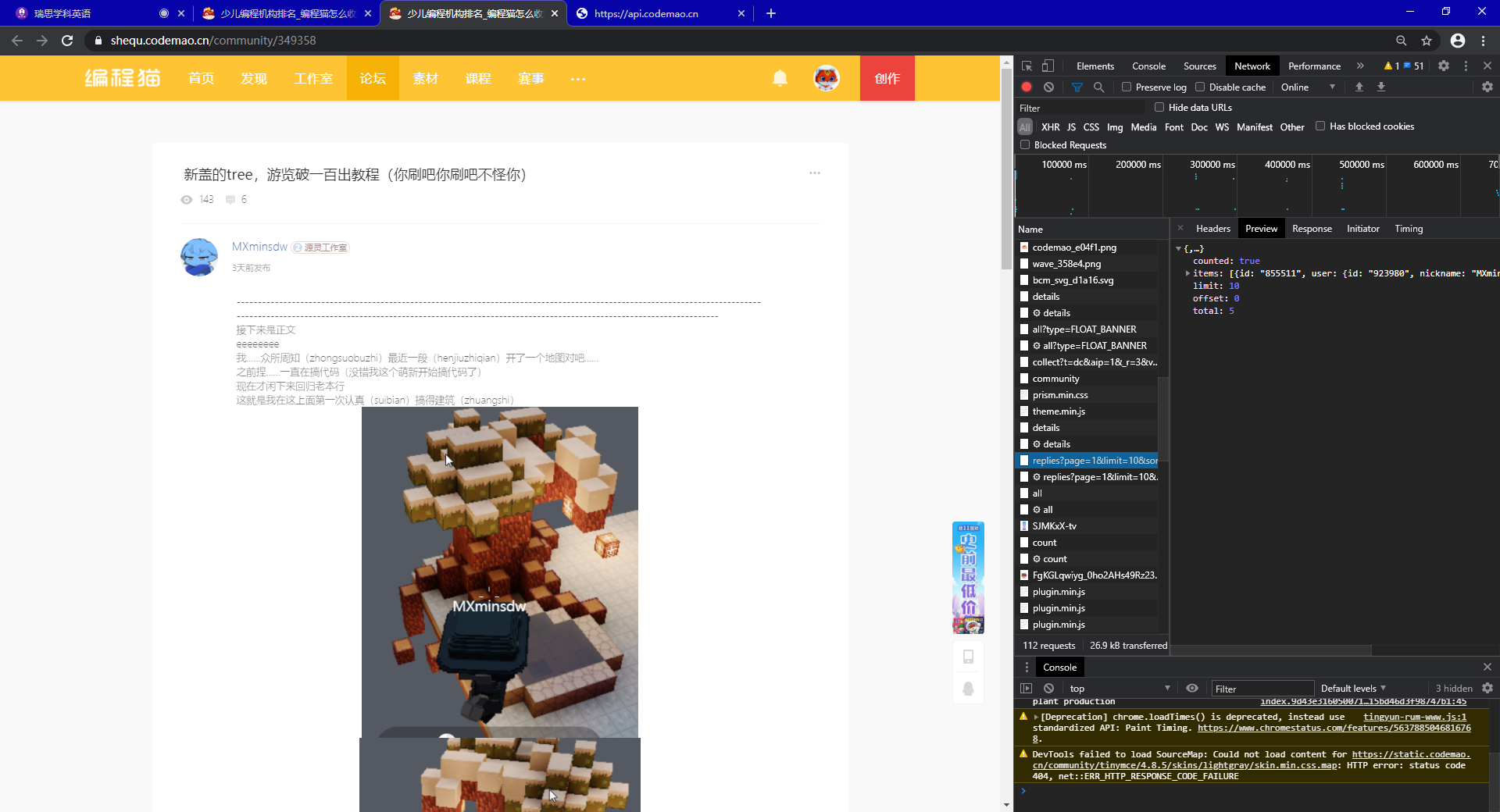Open the top JavaScript context dropdown
This screenshot has width=1500, height=812.
[x=1120, y=688]
